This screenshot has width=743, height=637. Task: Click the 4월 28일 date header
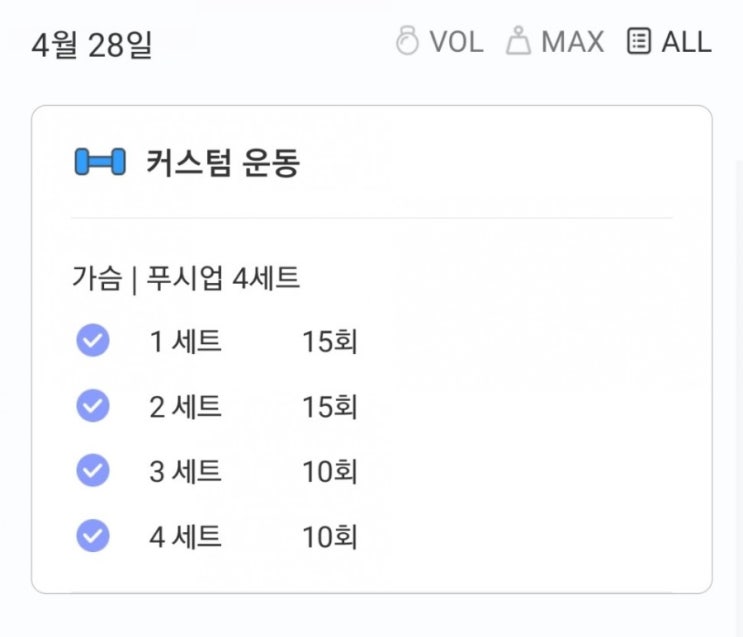pyautogui.click(x=92, y=44)
